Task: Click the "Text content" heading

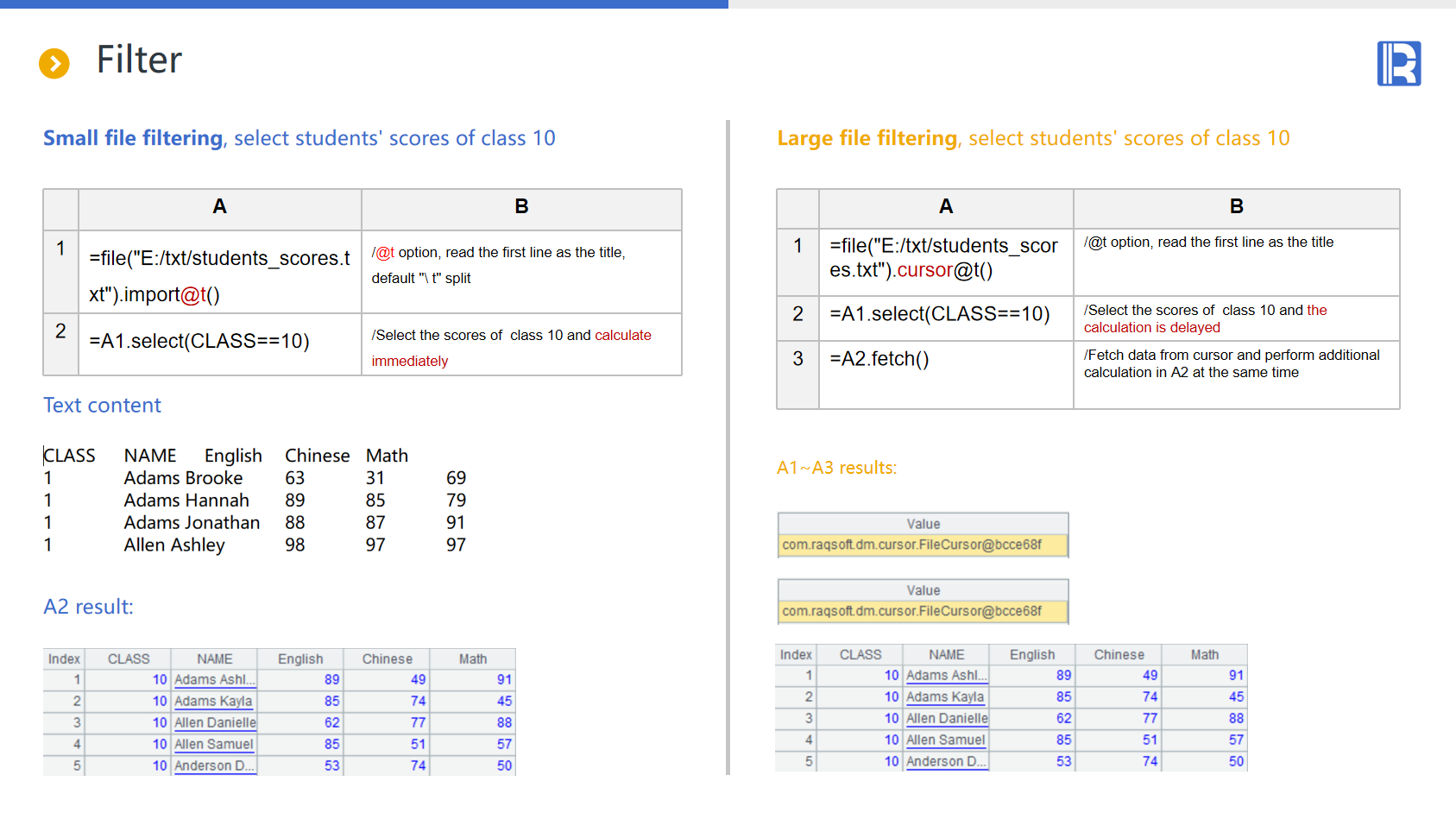Action: [102, 406]
